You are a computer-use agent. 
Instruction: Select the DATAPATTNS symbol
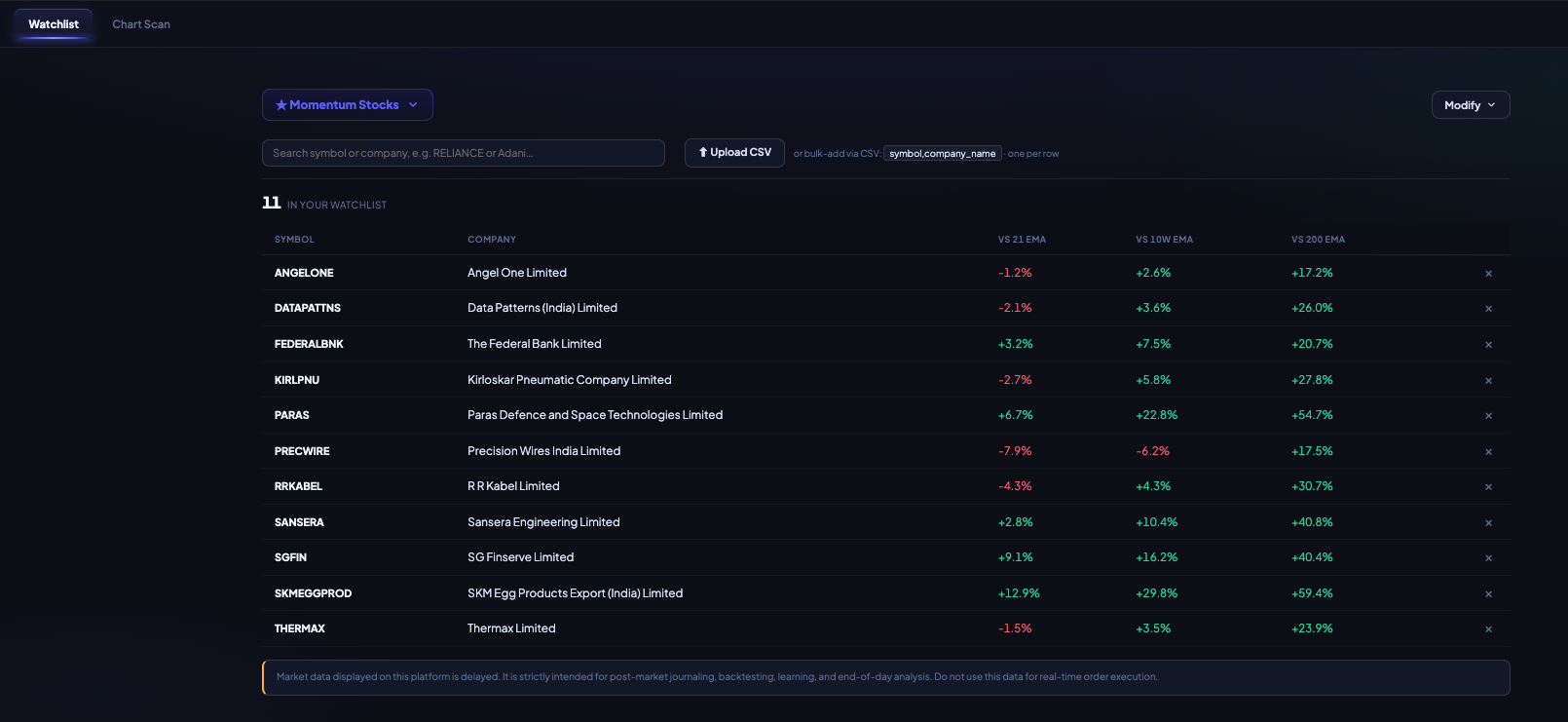[x=308, y=308]
